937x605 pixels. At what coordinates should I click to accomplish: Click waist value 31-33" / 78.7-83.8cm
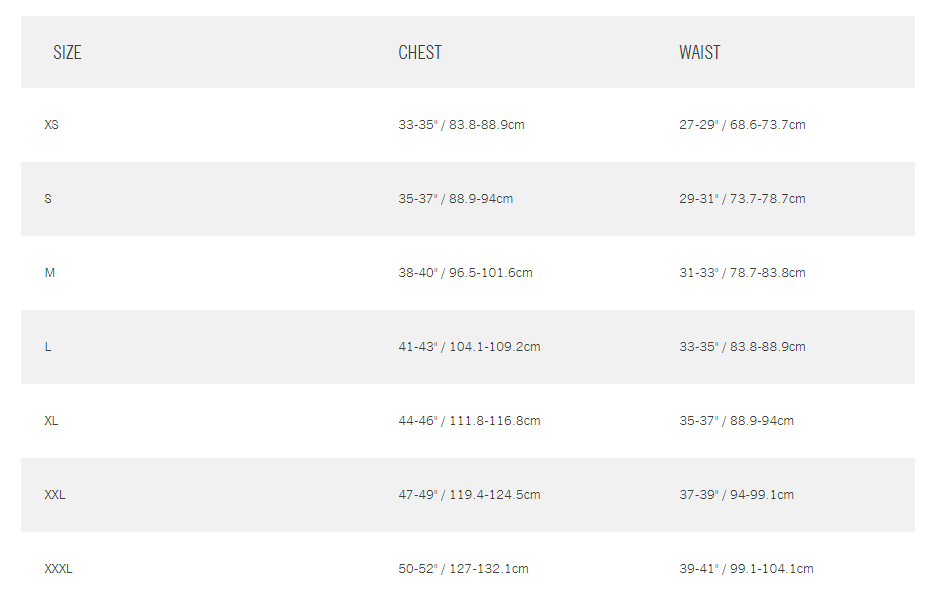[742, 273]
